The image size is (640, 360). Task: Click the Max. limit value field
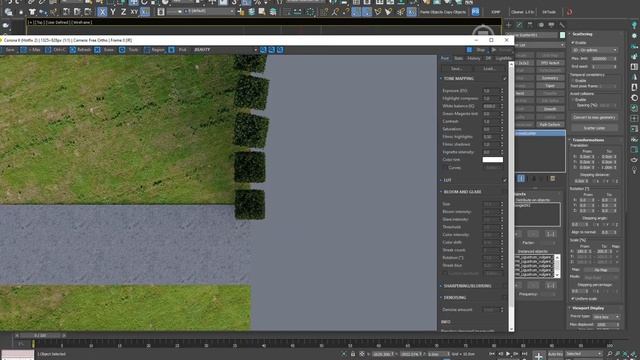coord(601,58)
